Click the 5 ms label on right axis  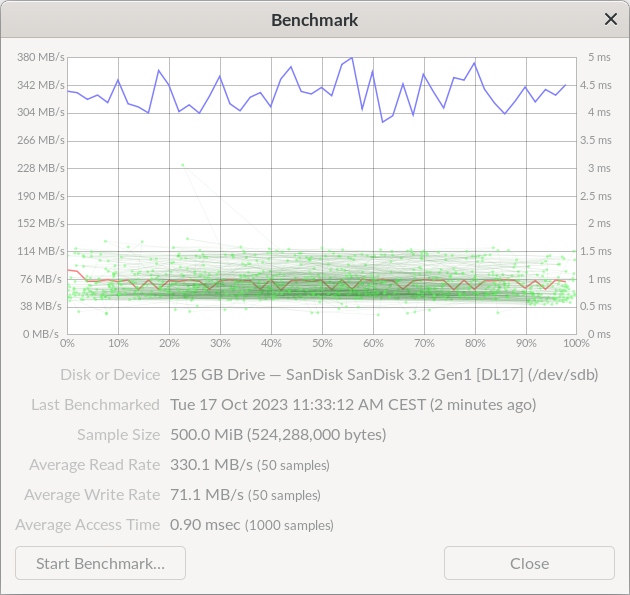tap(599, 57)
